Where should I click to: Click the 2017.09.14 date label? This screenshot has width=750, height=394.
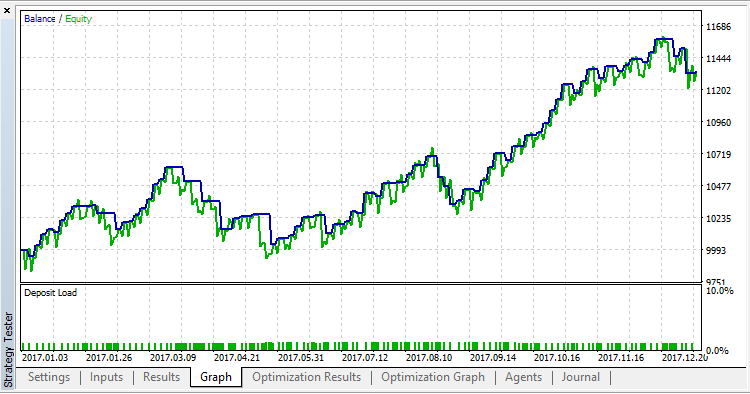click(493, 358)
